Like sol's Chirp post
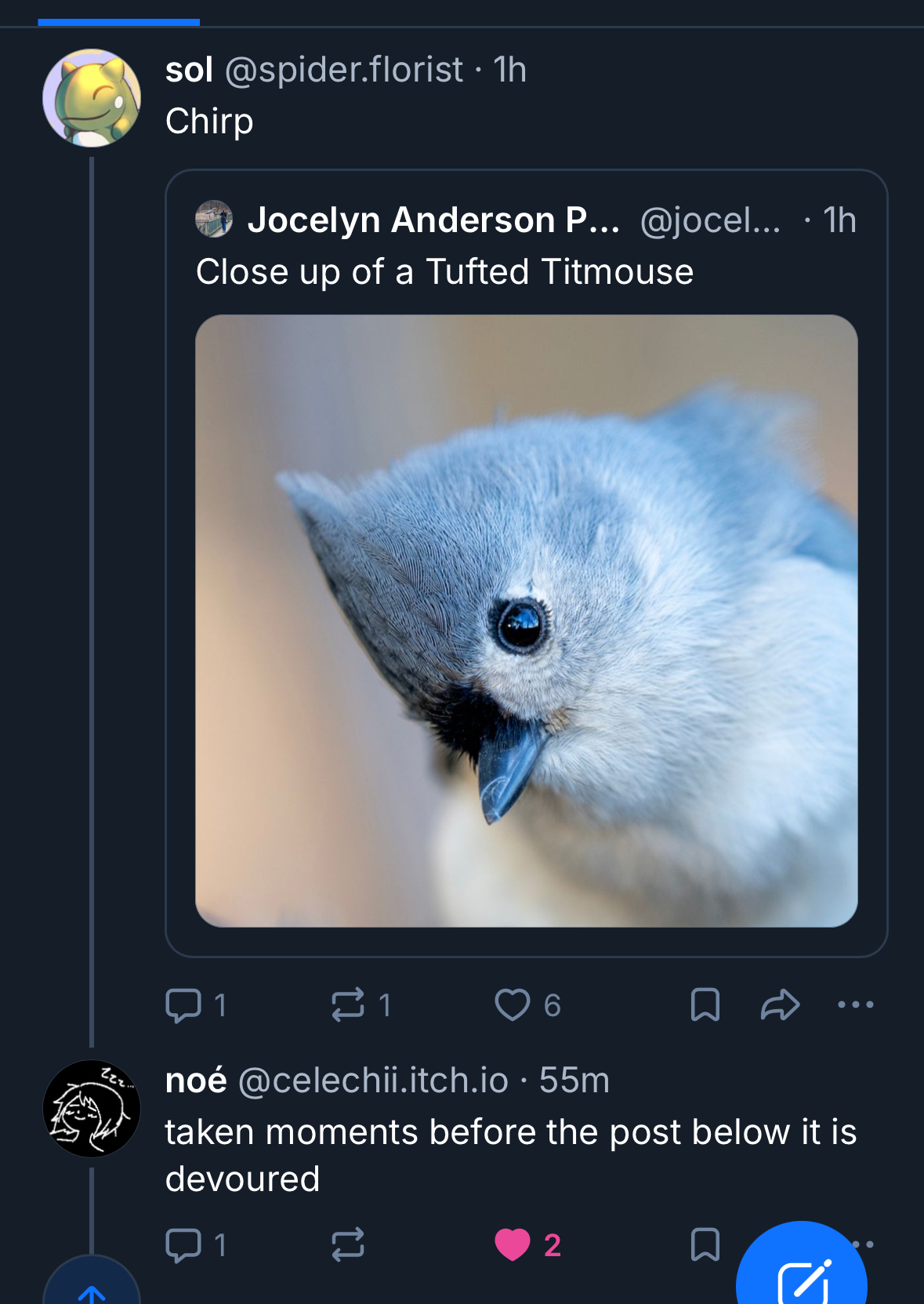This screenshot has width=924, height=1304. tap(513, 1005)
